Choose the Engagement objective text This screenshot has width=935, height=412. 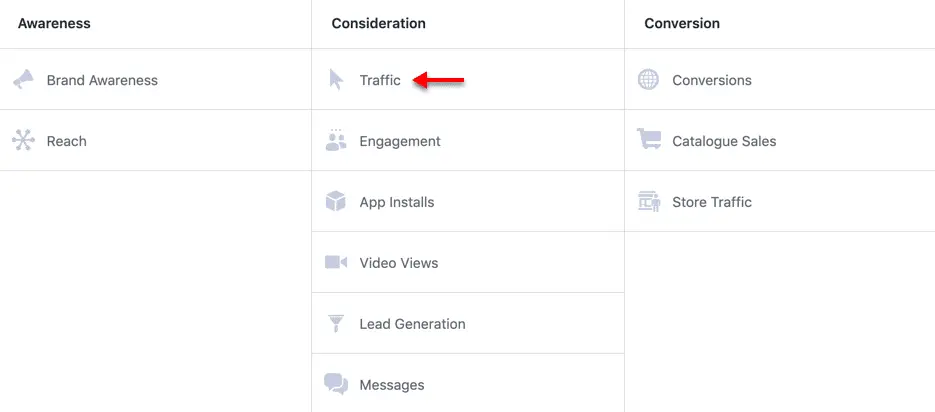[x=400, y=141]
